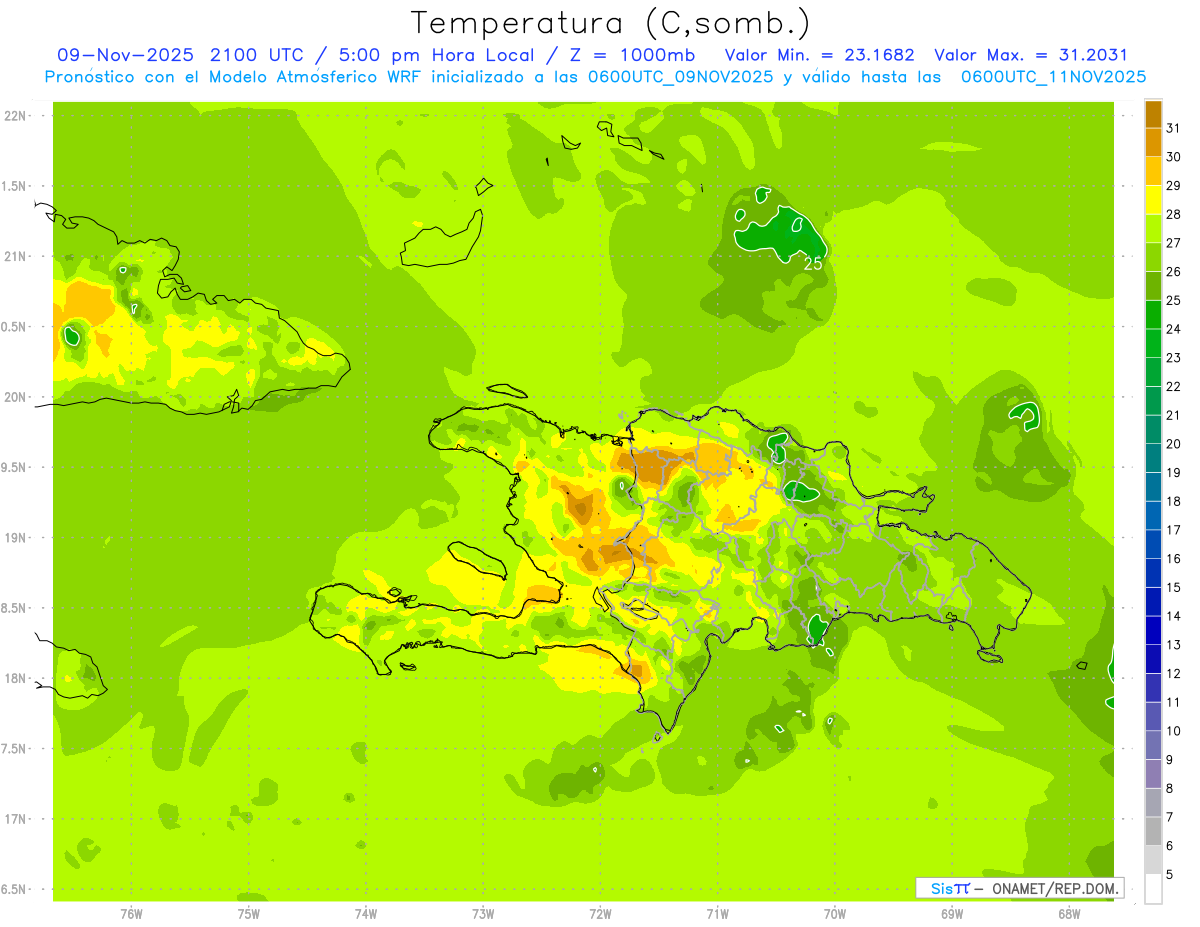The image size is (1200, 927).
Task: Click the lime legend swatch between 27 and 28
Action: (1153, 229)
